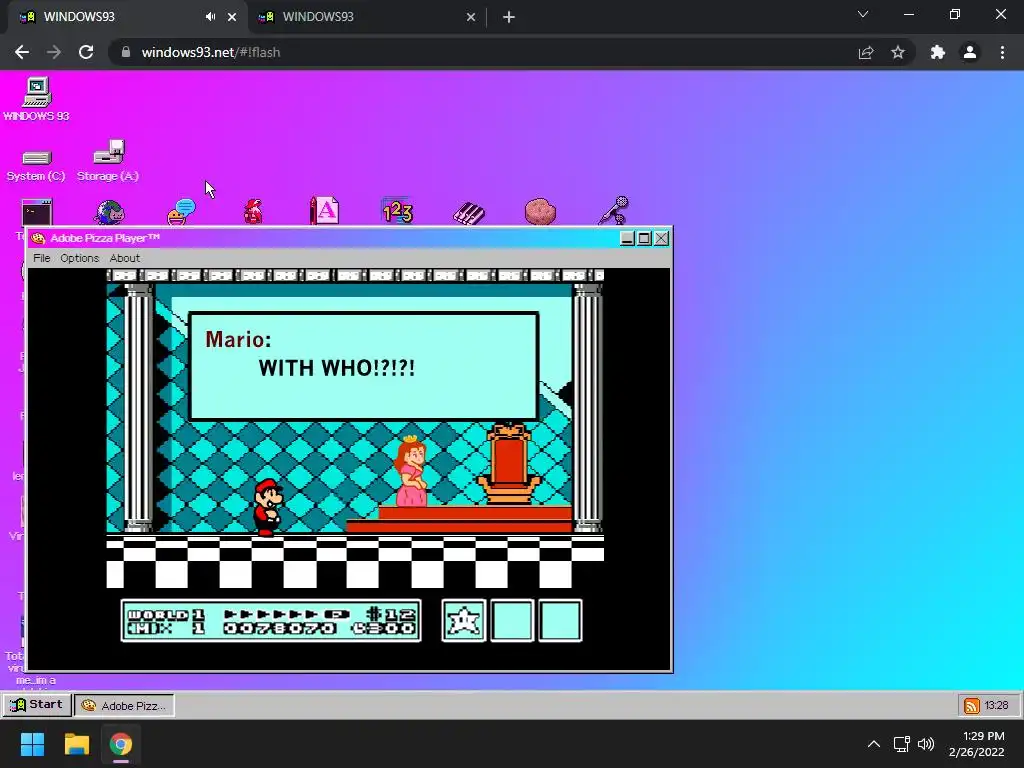View site info via the lock icon
Image resolution: width=1024 pixels, height=768 pixels.
(x=126, y=52)
